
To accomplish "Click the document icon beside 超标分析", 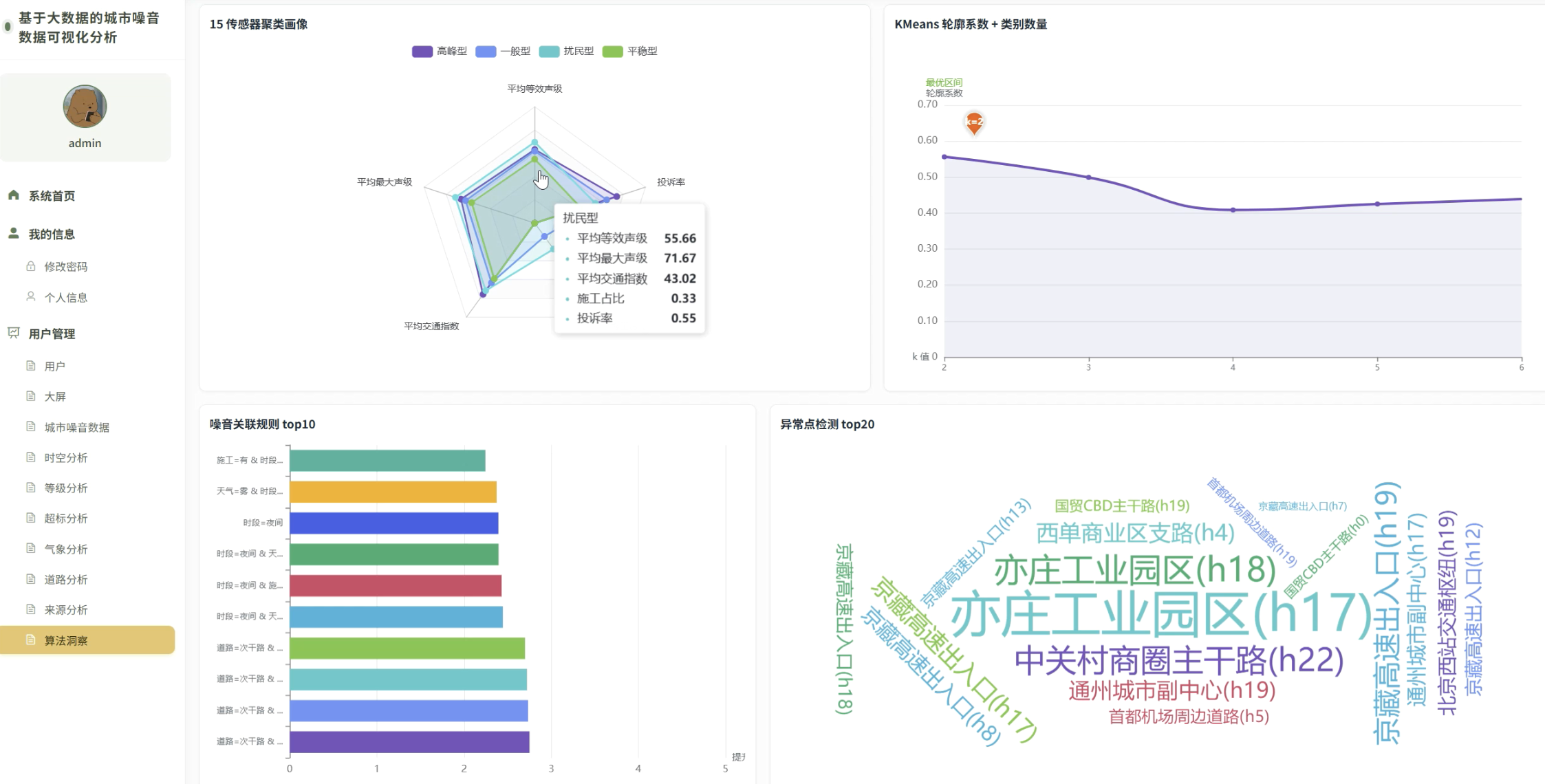I will tap(31, 518).
